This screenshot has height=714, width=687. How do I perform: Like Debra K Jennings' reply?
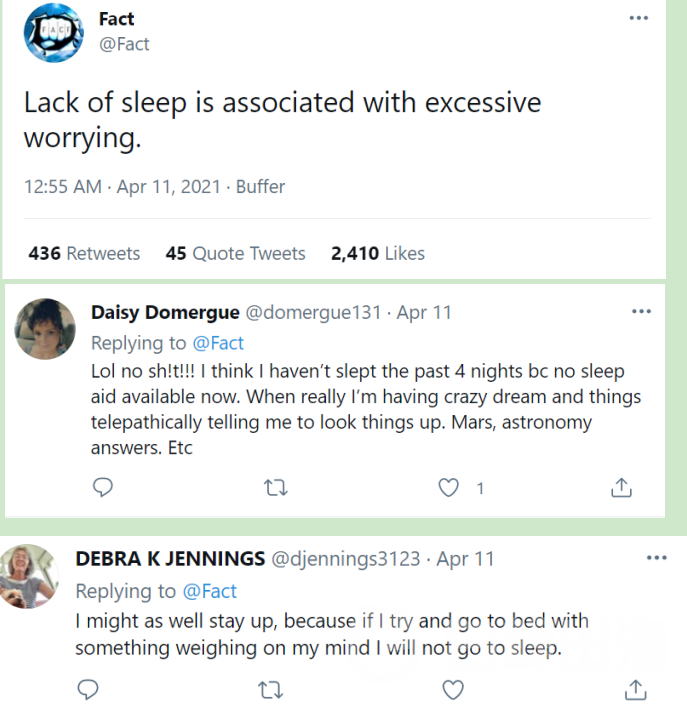453,689
